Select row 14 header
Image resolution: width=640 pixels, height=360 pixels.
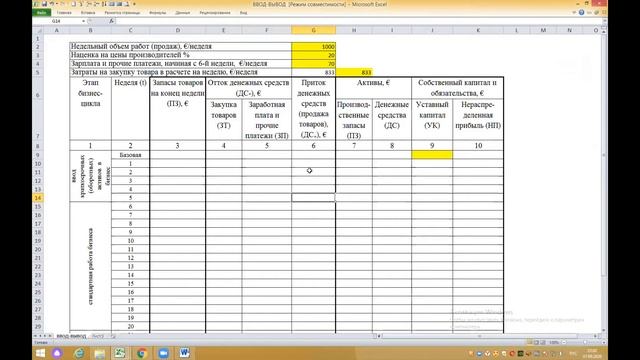click(38, 198)
